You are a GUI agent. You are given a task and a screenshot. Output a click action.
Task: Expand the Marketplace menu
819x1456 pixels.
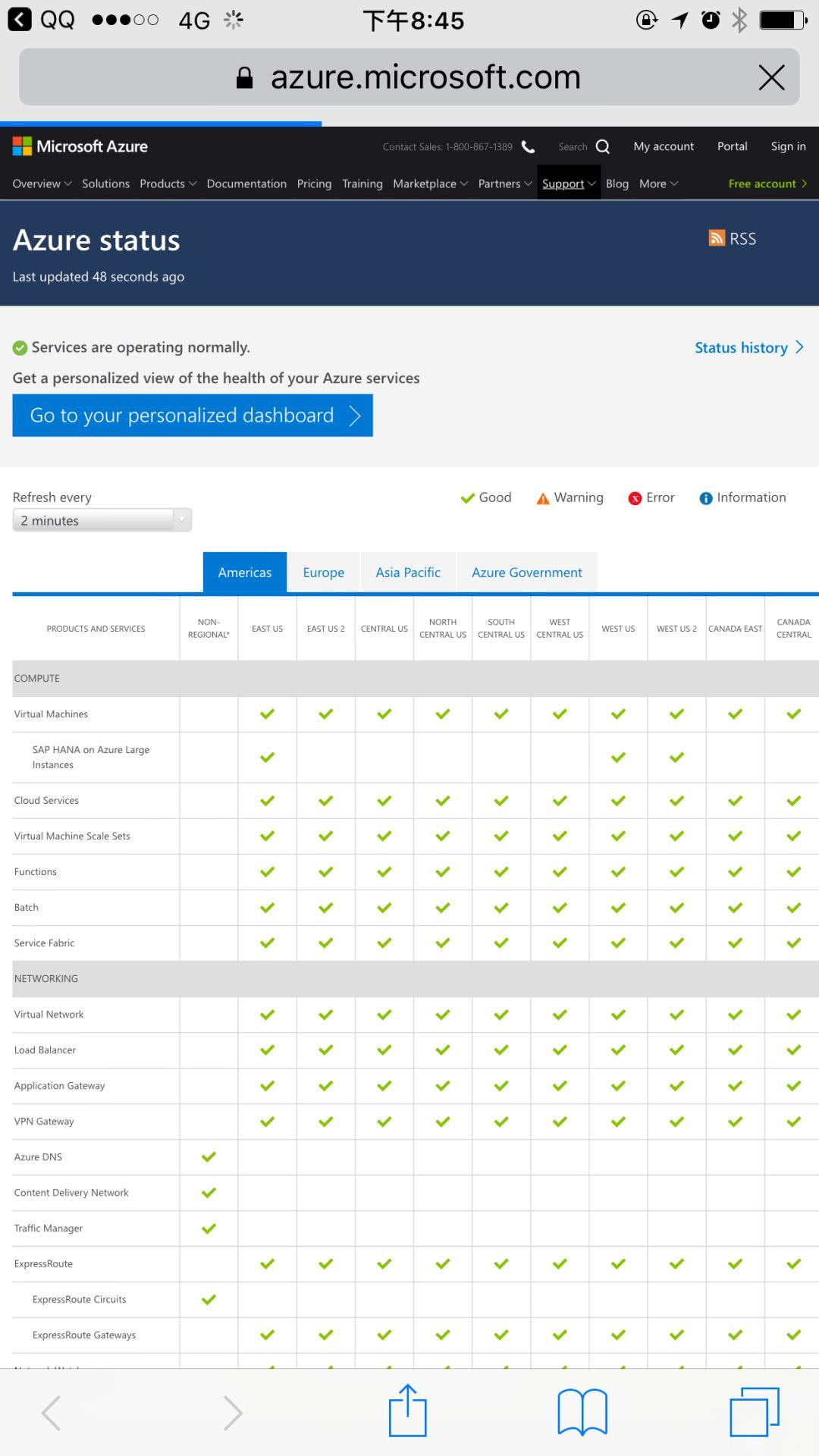(x=430, y=184)
